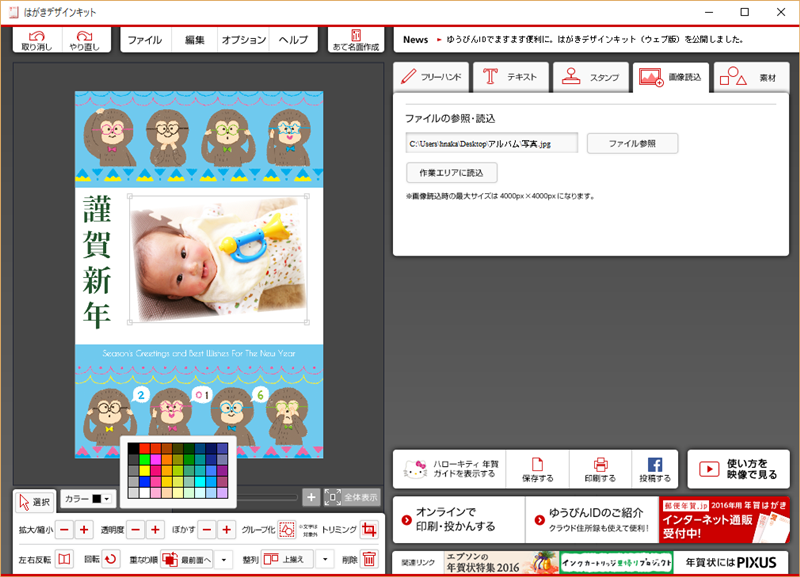Activate the 選択 selection tool

point(35,501)
